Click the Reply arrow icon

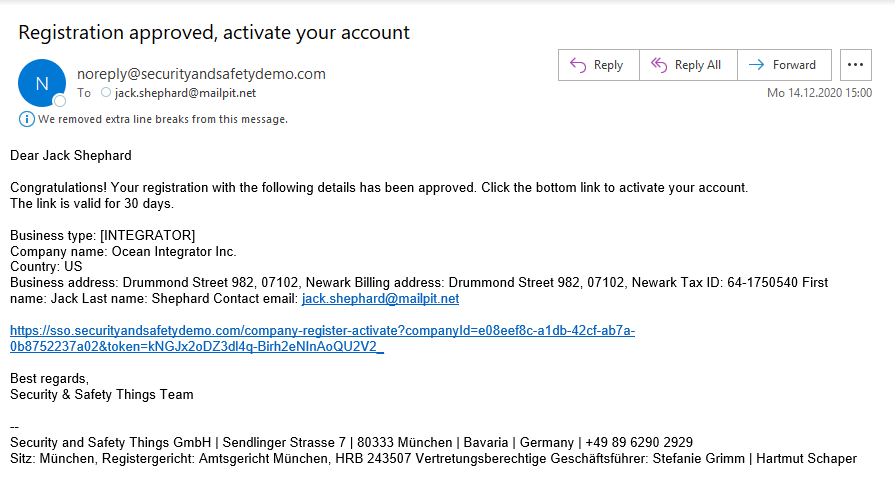pos(578,65)
